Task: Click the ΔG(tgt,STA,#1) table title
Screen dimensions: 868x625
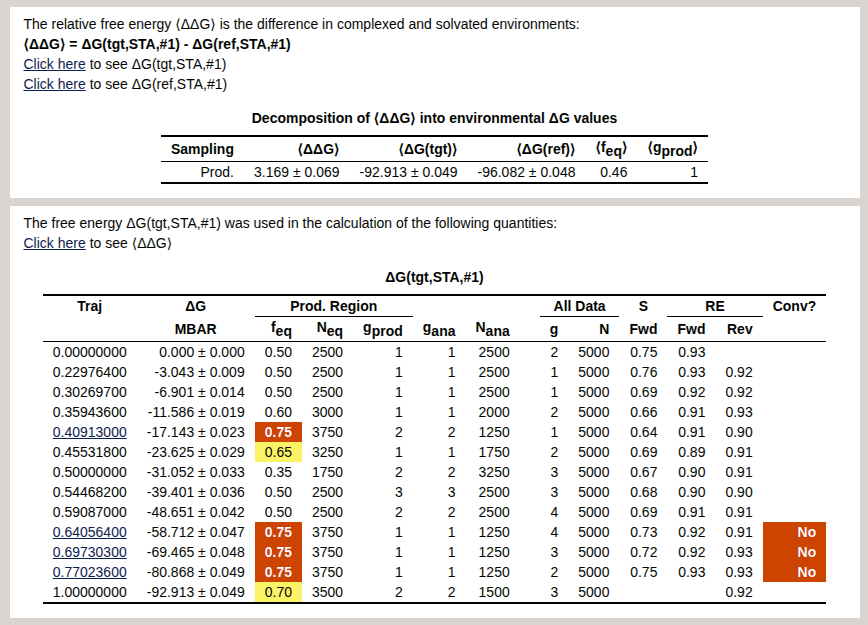Action: [x=434, y=277]
